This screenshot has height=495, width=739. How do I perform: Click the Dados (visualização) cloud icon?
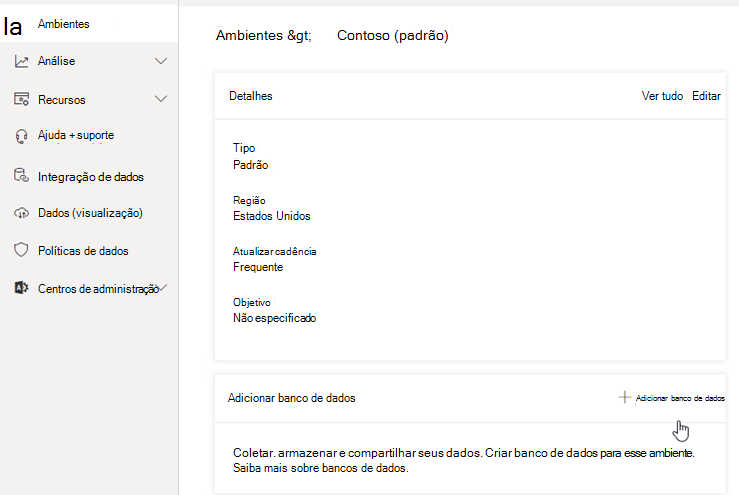21,213
